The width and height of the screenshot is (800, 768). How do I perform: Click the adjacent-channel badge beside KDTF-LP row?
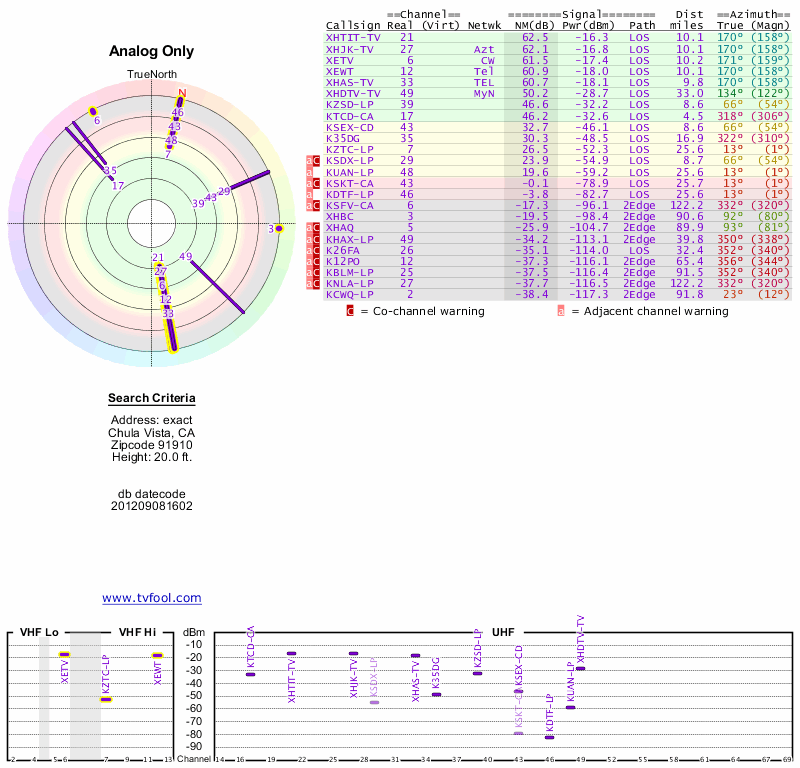(309, 194)
